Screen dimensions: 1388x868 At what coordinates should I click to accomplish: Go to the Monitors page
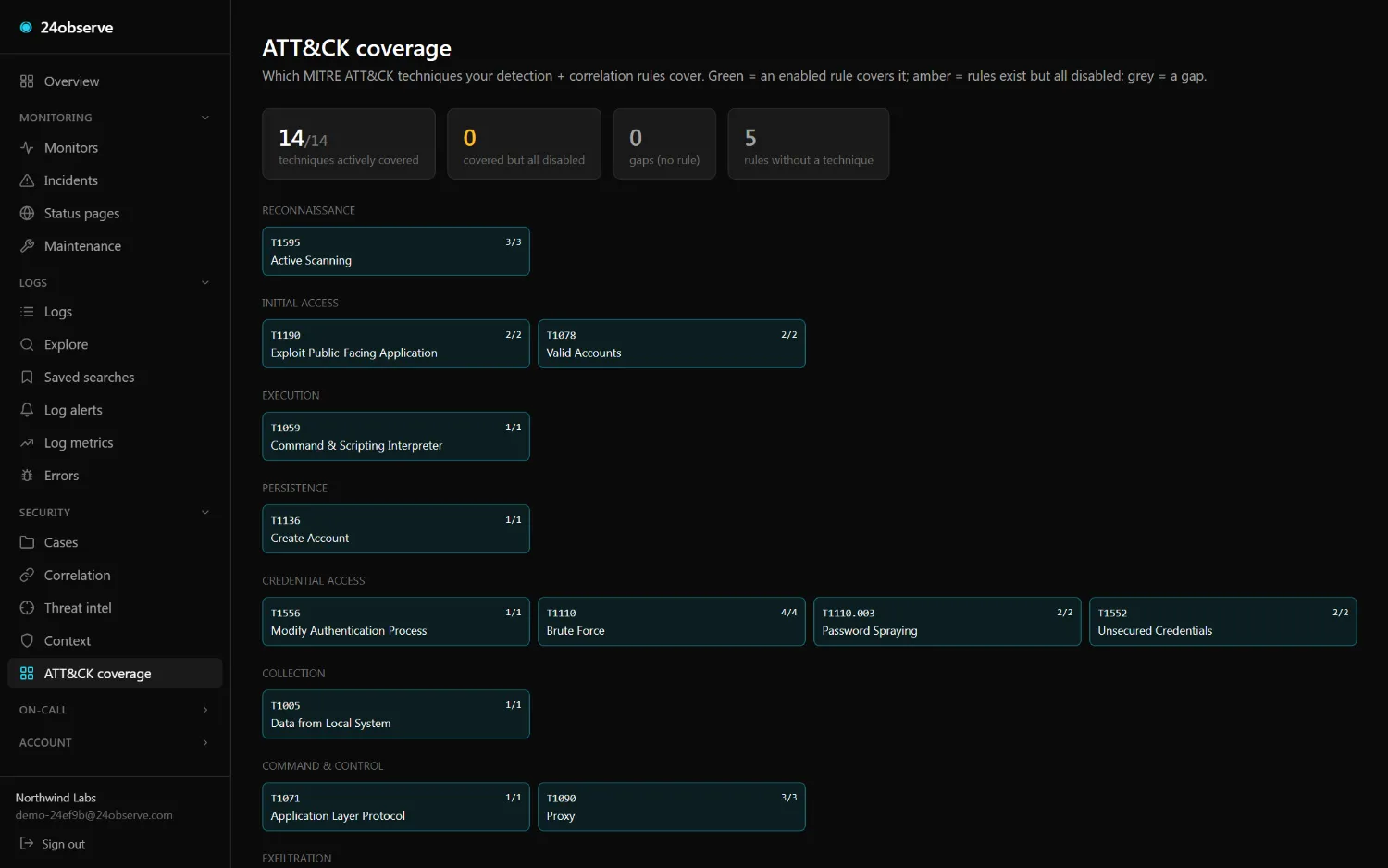115,147
